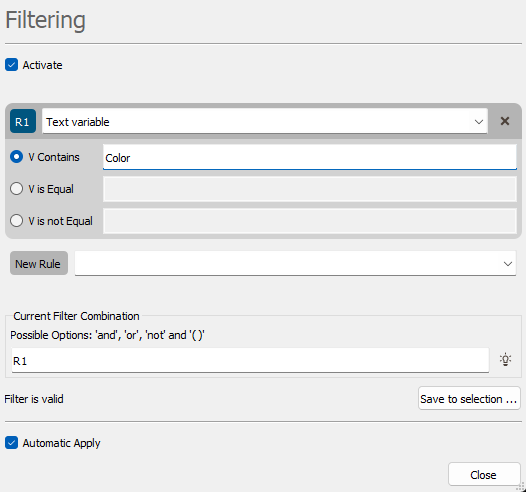Click the V is Equal text field
The image size is (526, 492).
(x=310, y=189)
